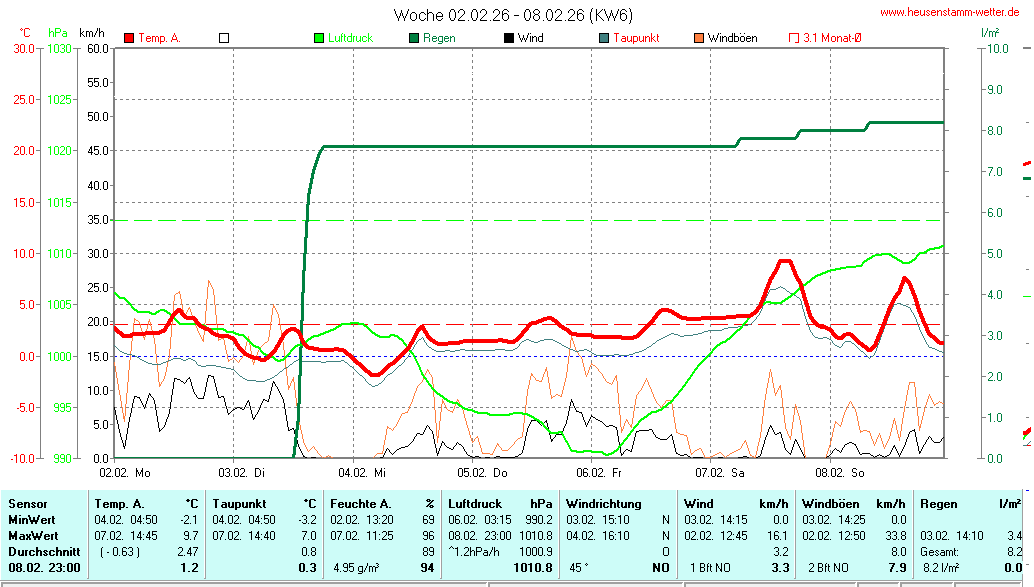The image size is (1034, 587).
Task: Select the 07.02. Sa date marker
Action: click(x=721, y=471)
